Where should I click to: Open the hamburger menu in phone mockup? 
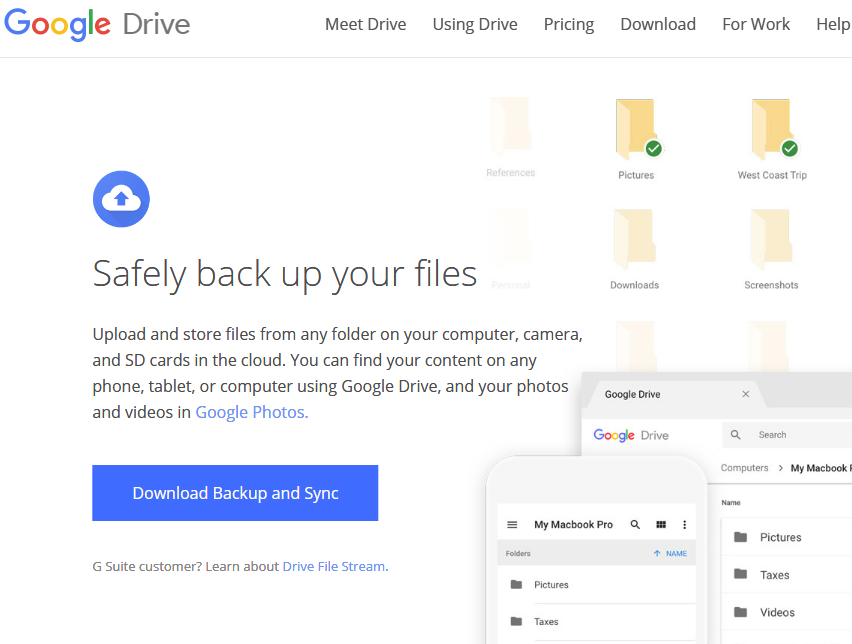(x=512, y=524)
